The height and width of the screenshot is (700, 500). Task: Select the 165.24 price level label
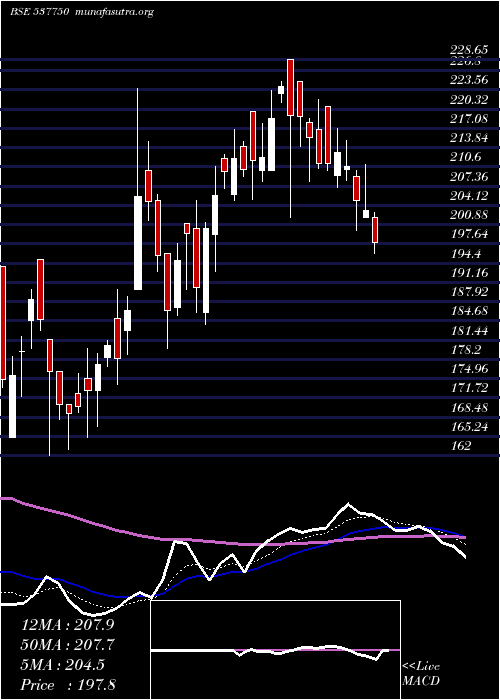point(470,427)
